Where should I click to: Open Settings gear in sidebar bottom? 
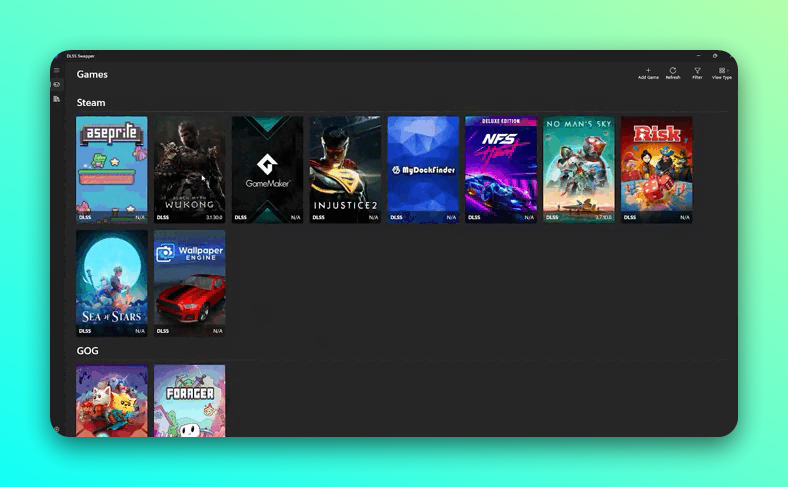click(57, 429)
